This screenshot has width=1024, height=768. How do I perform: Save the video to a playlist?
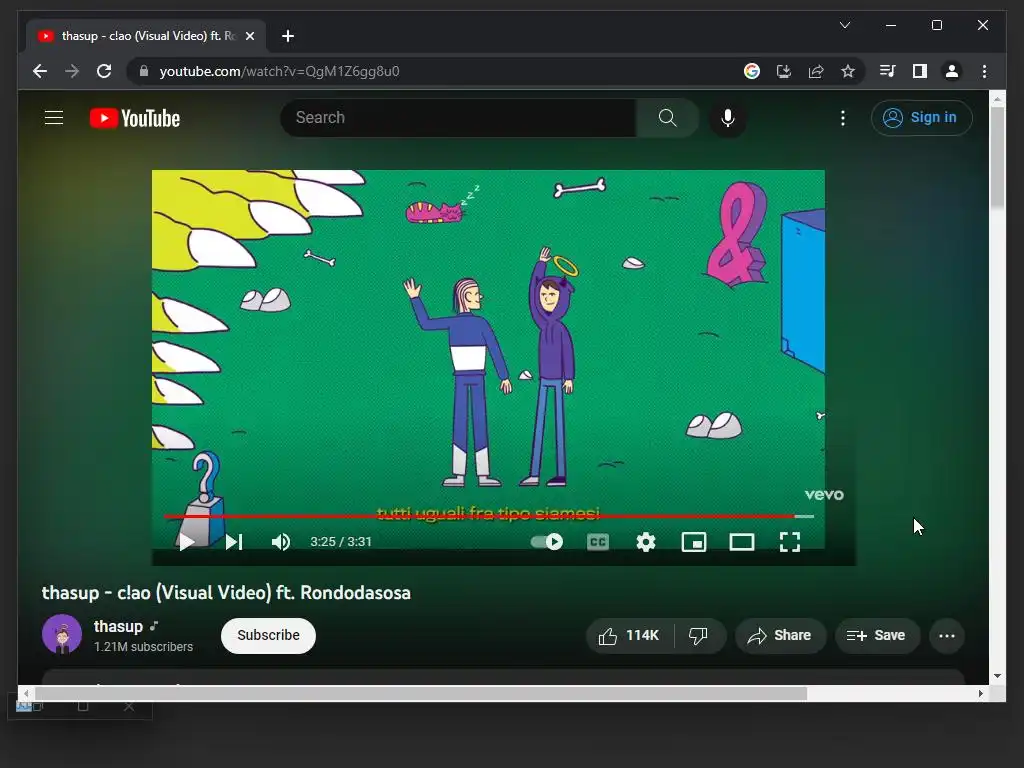[877, 635]
